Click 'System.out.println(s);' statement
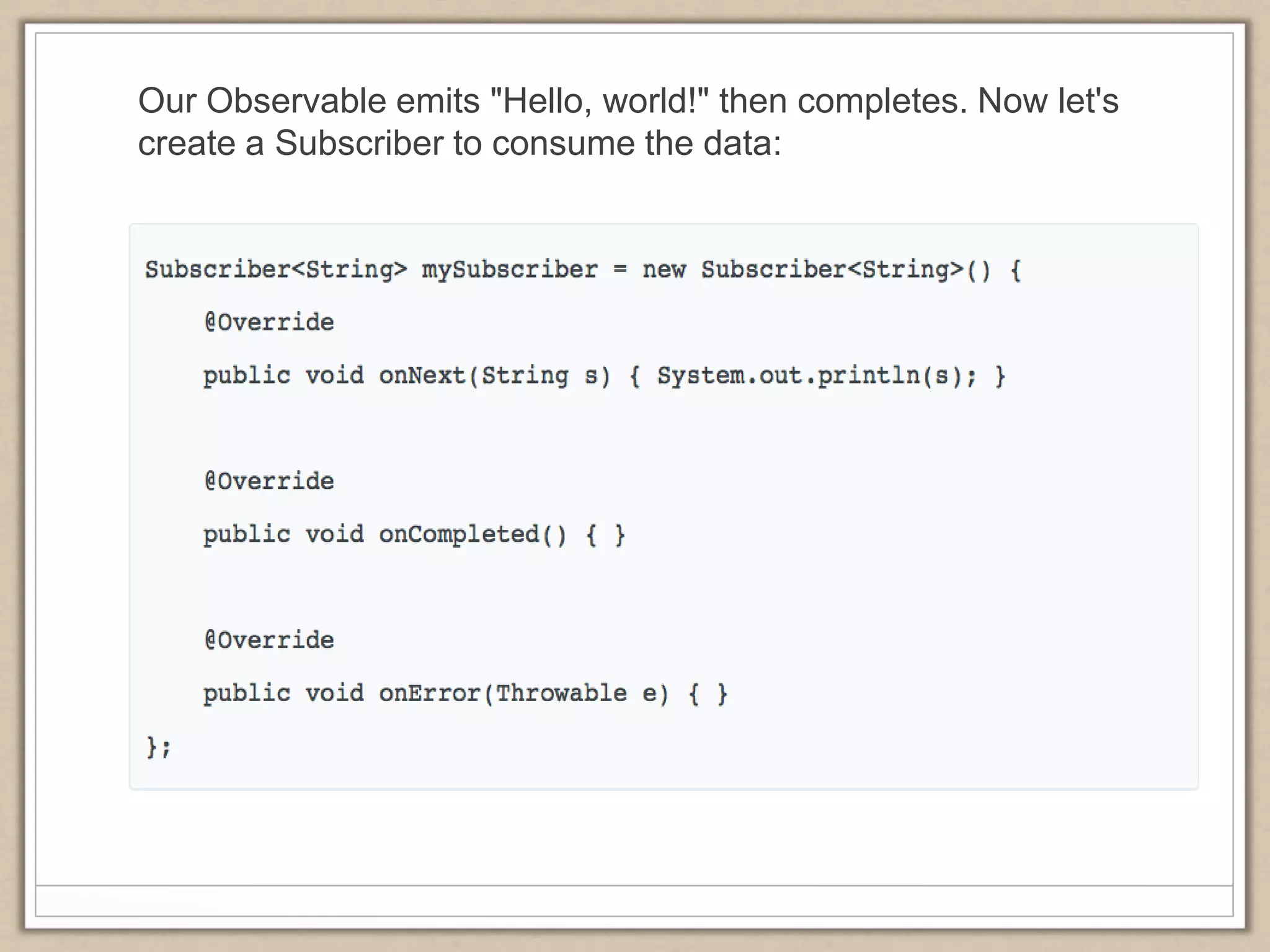 click(816, 376)
